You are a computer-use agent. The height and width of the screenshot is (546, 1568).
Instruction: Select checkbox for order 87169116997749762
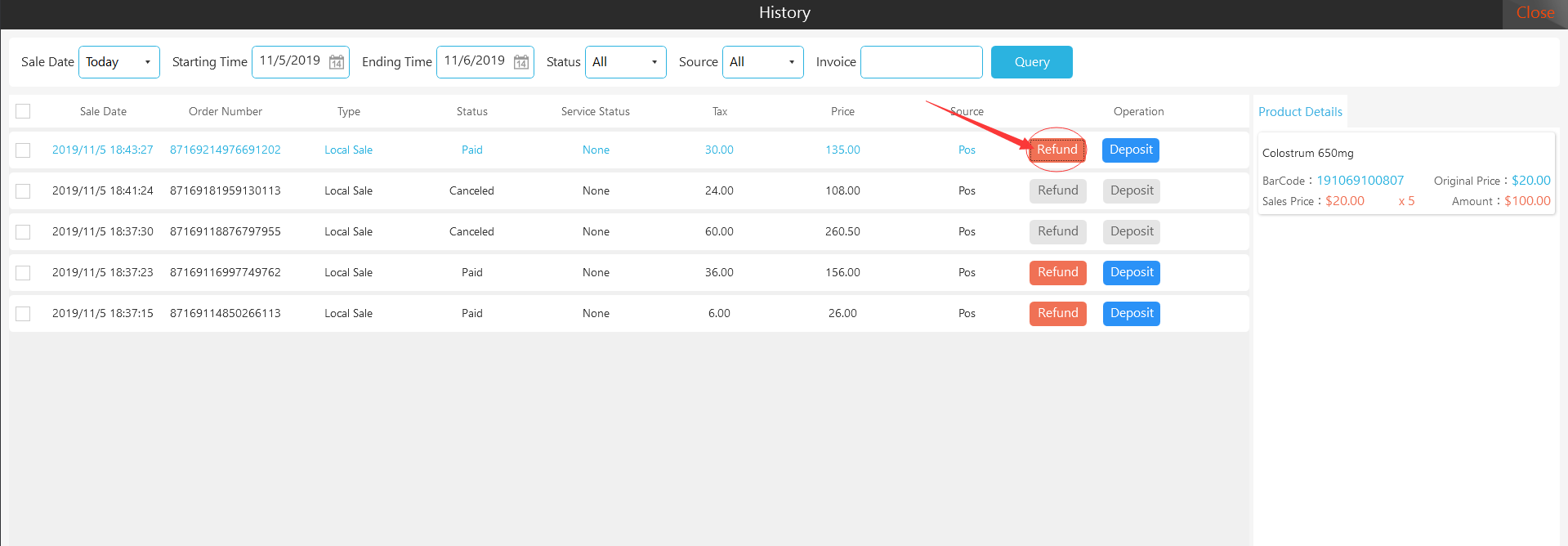(23, 273)
